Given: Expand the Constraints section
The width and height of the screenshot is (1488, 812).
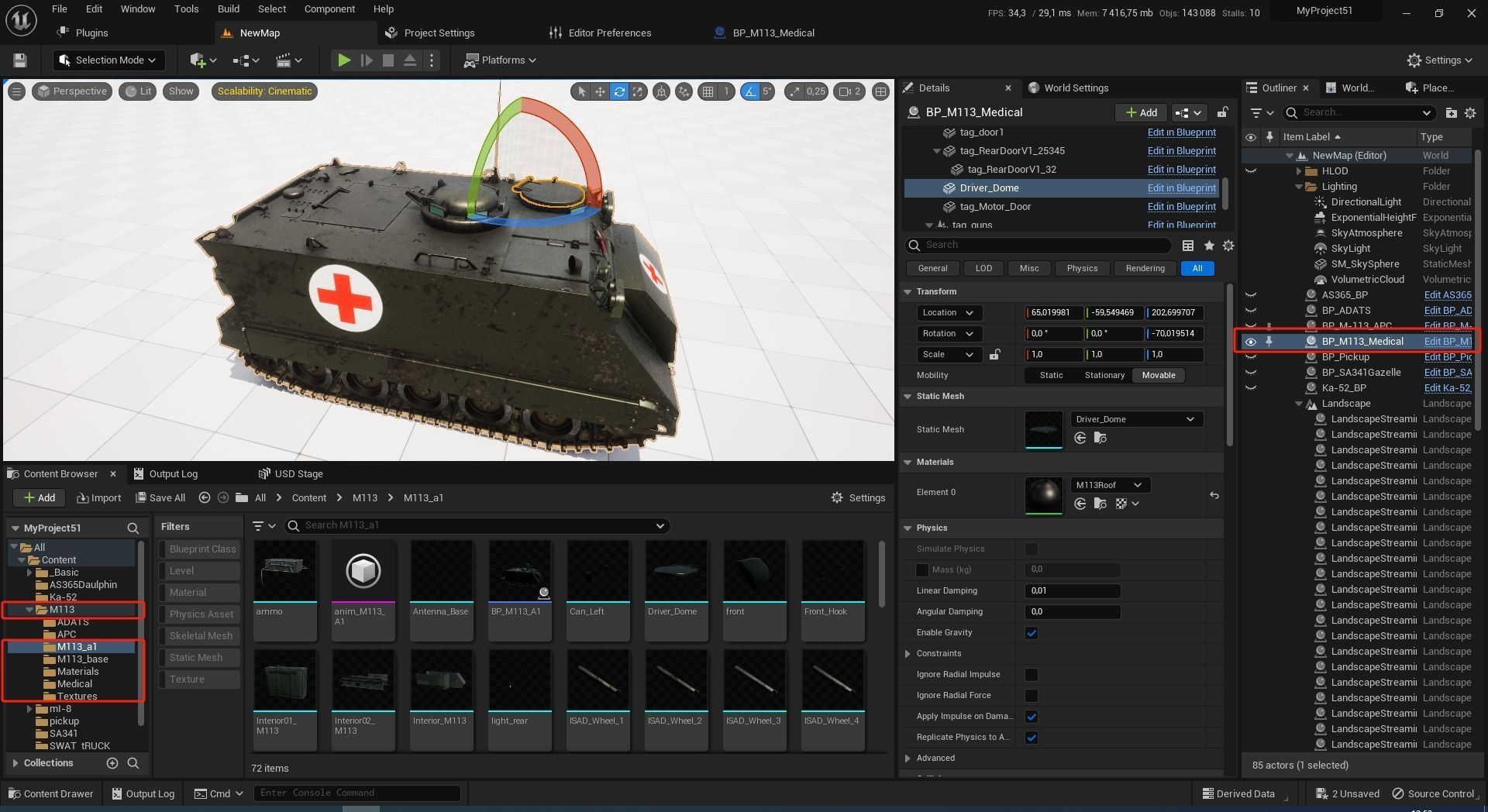Looking at the screenshot, I should [x=908, y=654].
